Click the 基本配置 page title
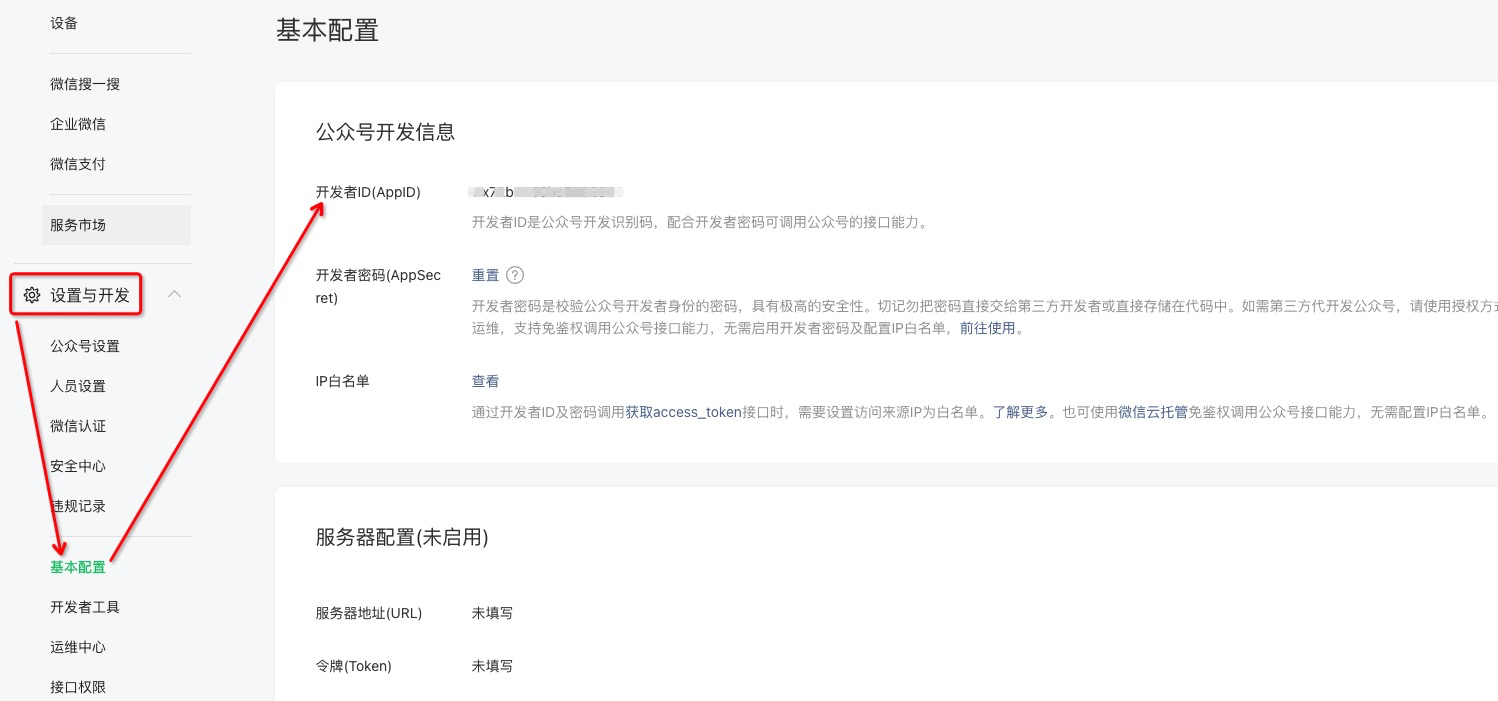Viewport: 1498px width, 701px height. (x=327, y=30)
